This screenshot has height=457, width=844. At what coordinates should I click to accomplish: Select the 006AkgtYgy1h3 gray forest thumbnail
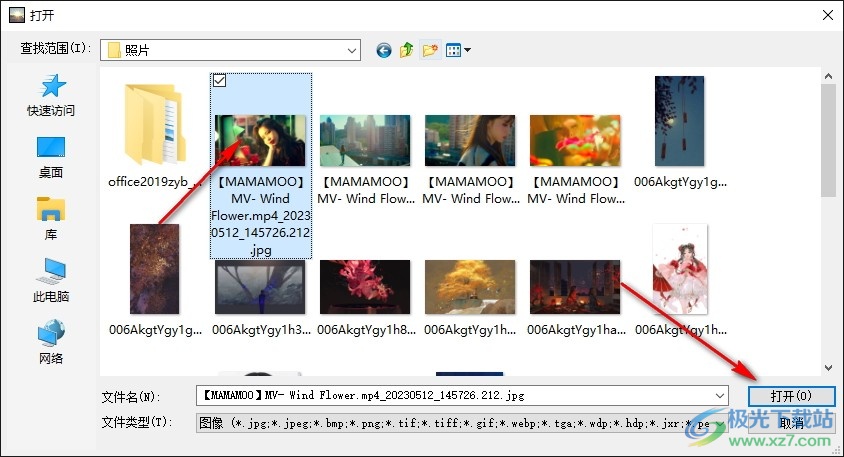260,286
